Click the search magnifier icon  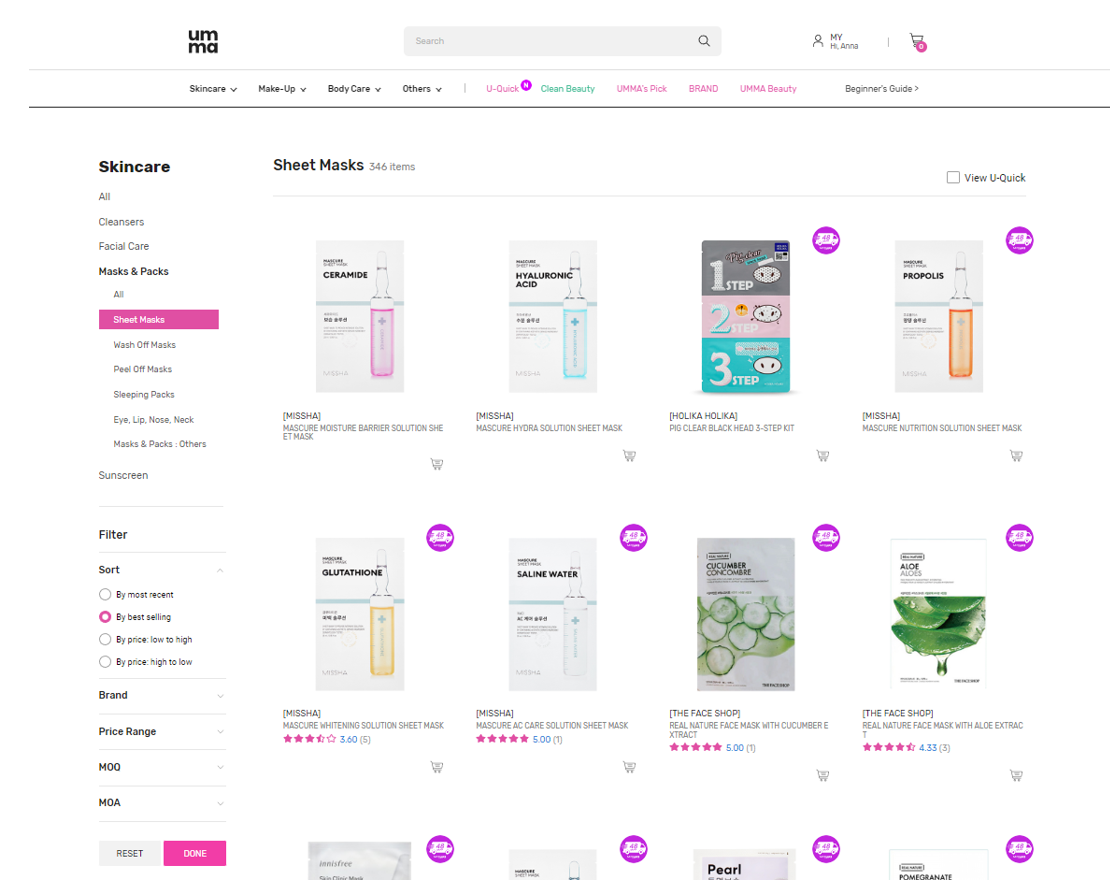point(704,41)
